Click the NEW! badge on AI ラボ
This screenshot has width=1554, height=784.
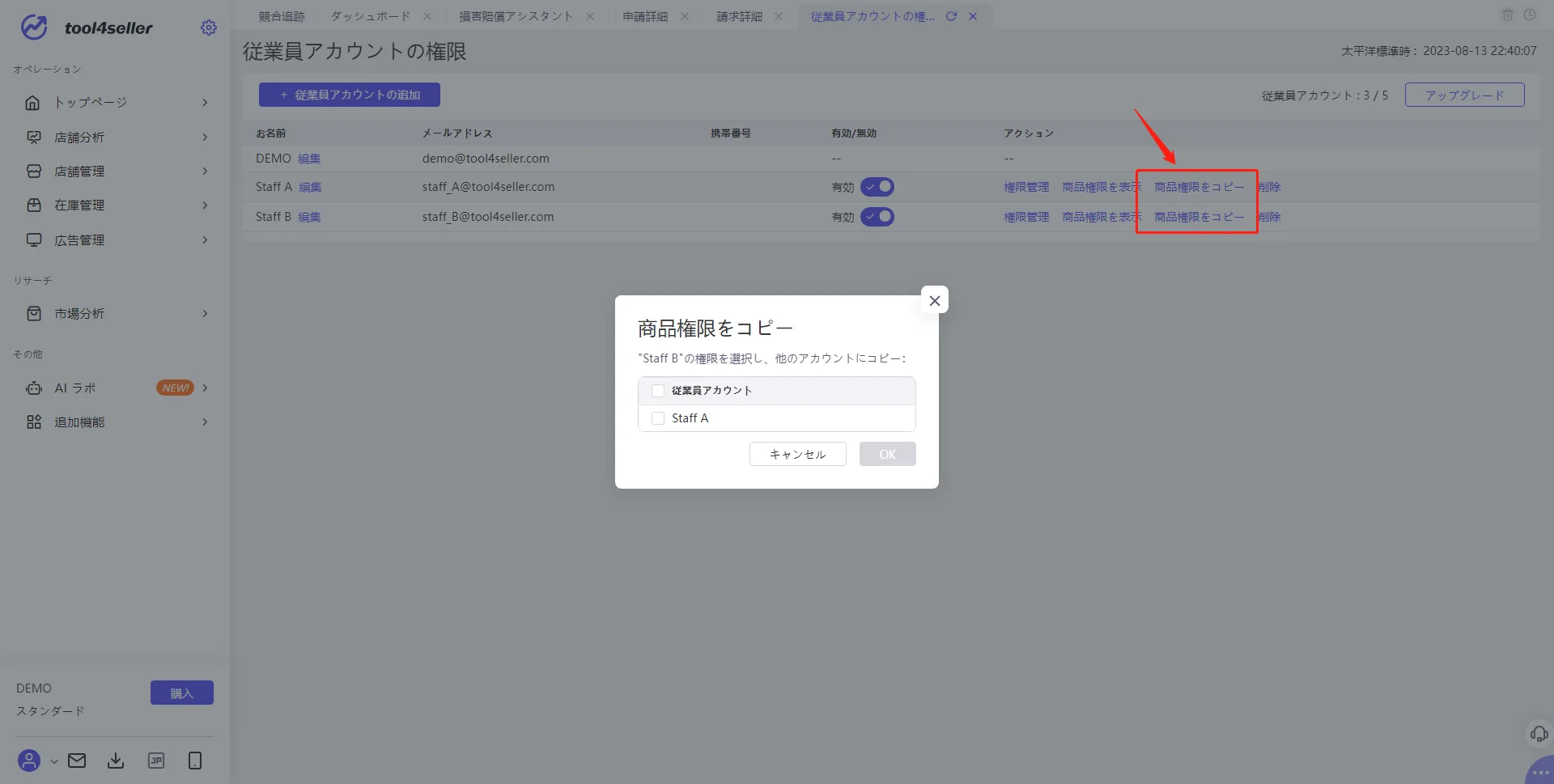[x=176, y=388]
